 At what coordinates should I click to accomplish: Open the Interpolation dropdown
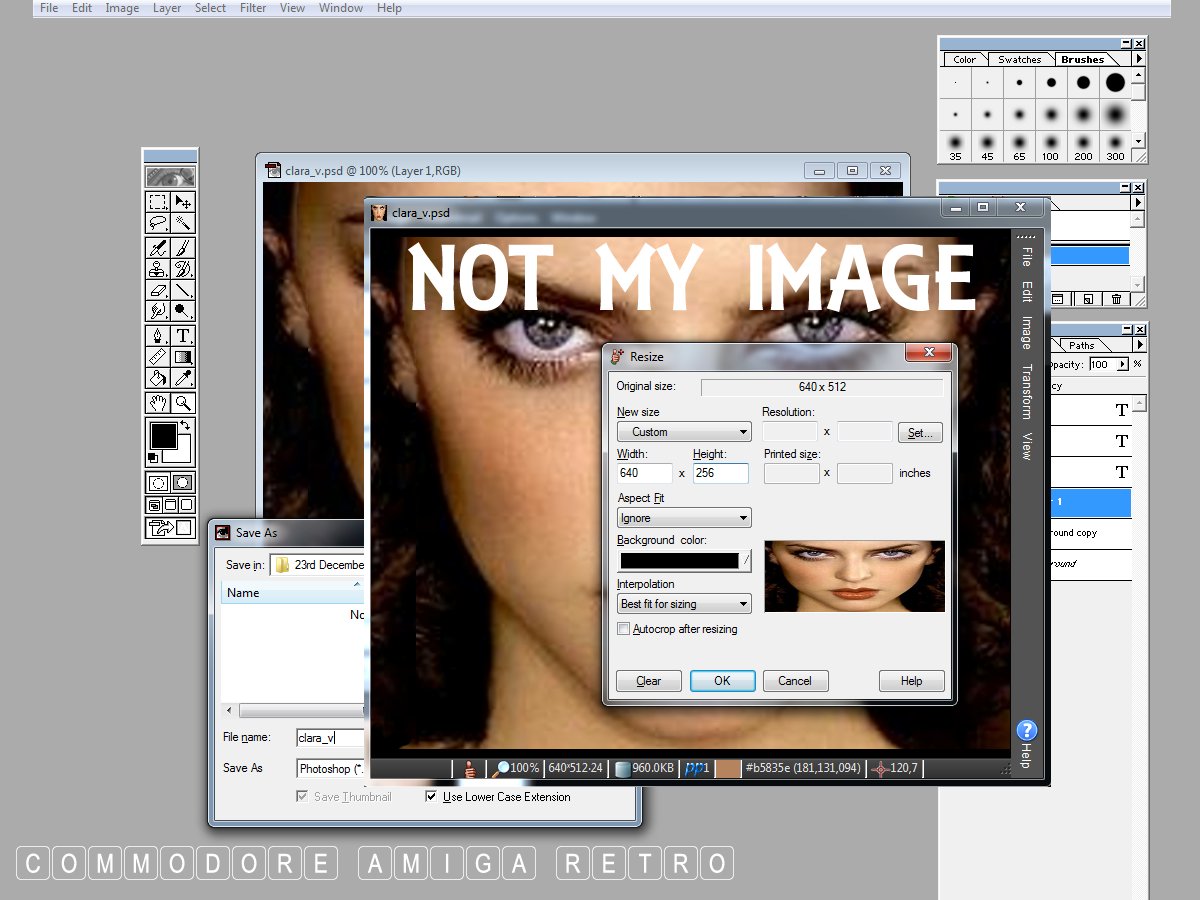[684, 604]
